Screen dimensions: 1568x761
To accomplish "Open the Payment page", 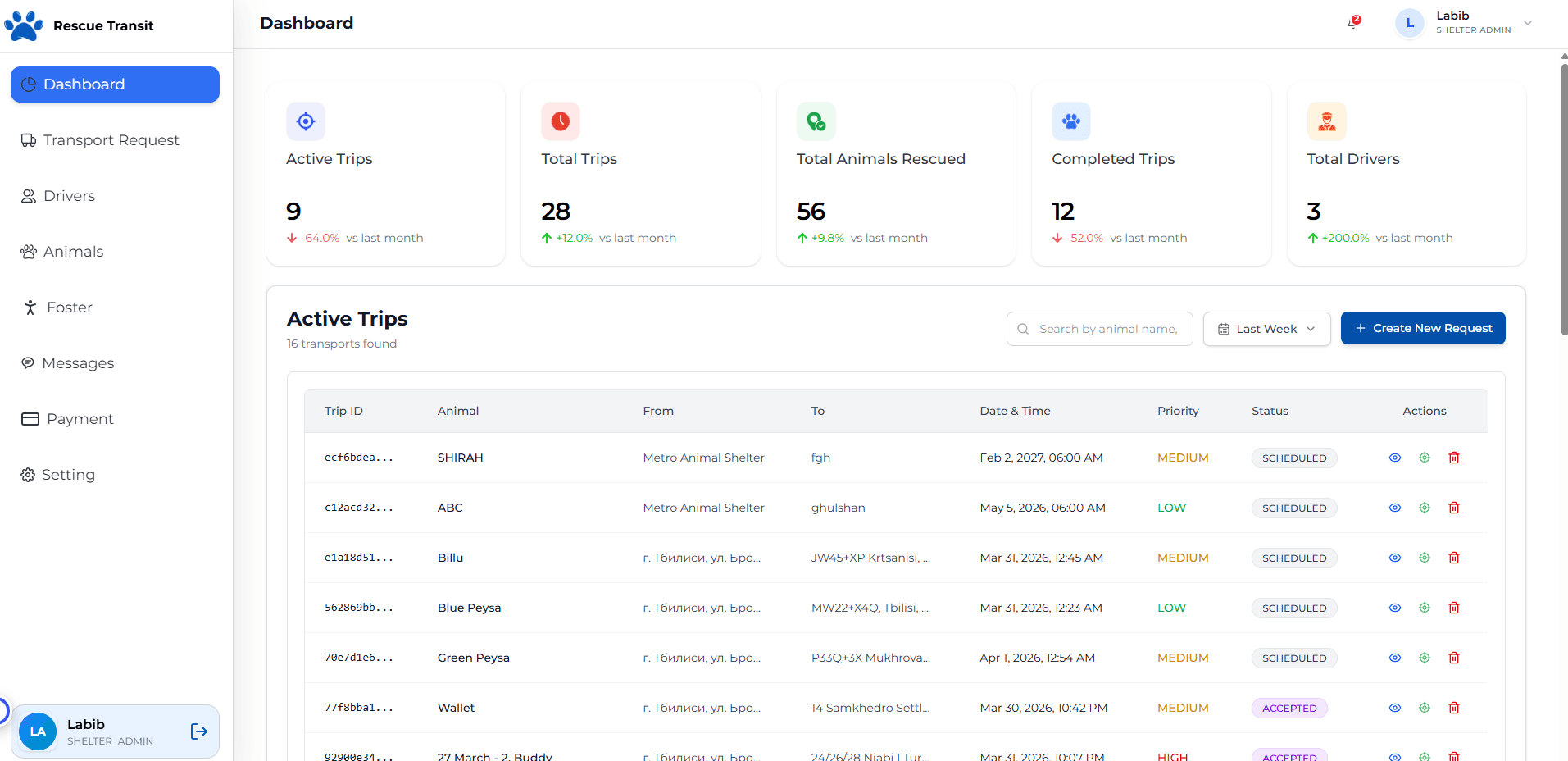I will point(115,419).
